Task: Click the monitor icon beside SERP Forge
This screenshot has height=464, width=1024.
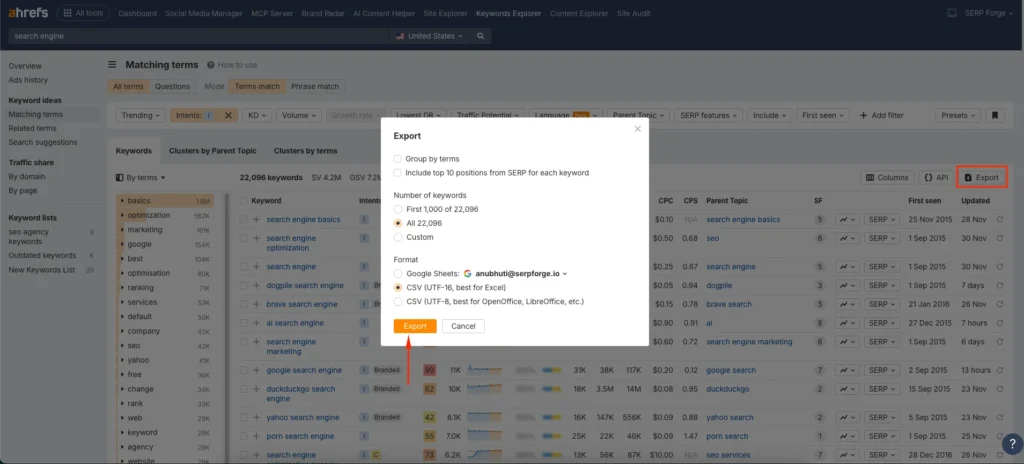Action: point(952,13)
